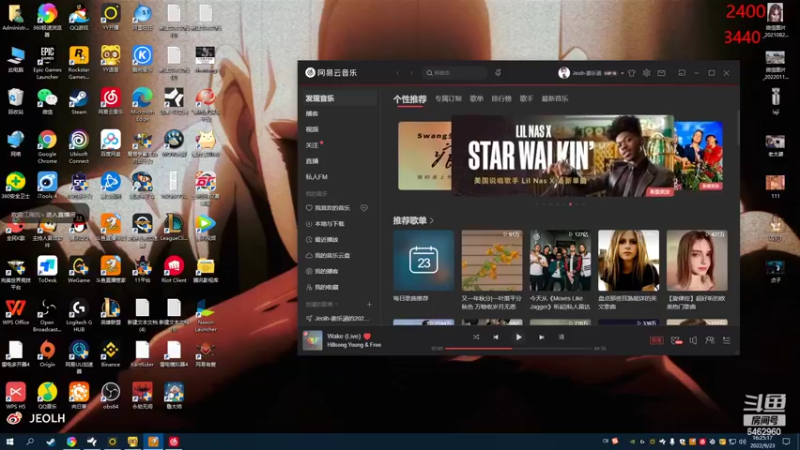Screen dimensions: 800x450
Task: Play the current song Wake (Live)
Action: pyautogui.click(x=518, y=337)
